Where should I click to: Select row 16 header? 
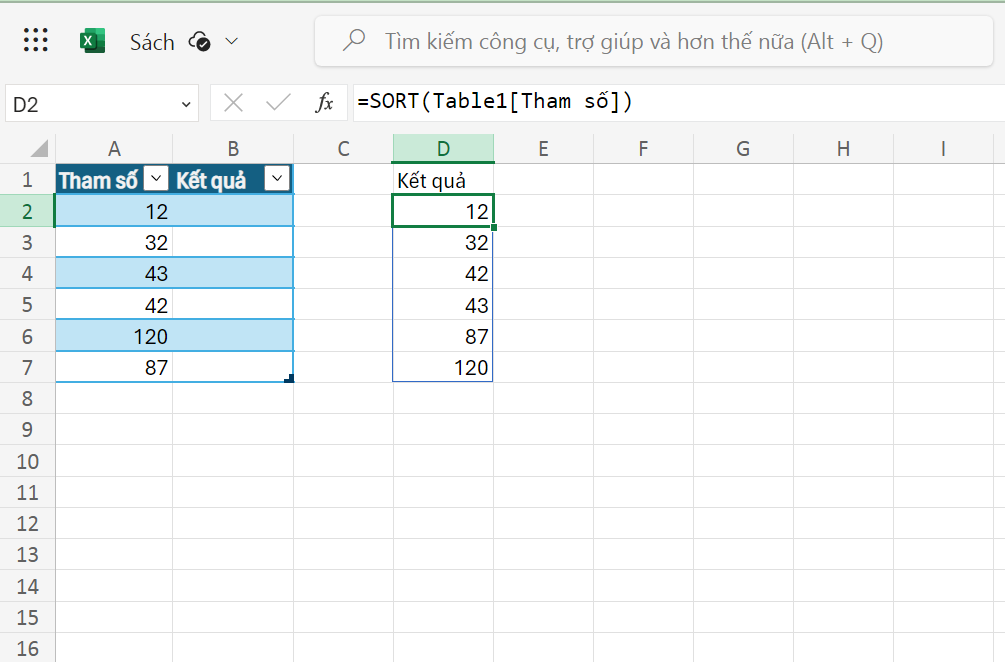(x=28, y=648)
